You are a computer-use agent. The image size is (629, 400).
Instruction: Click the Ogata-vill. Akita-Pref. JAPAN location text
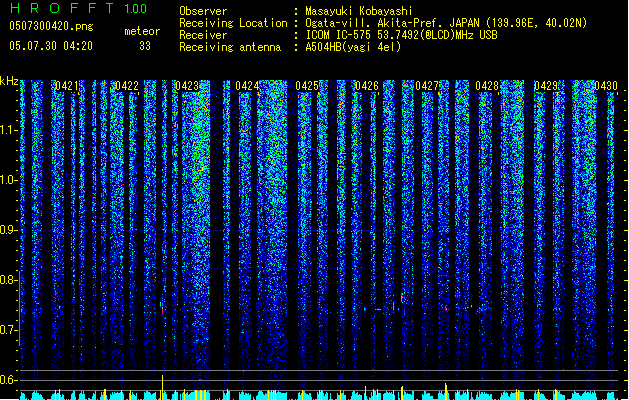pyautogui.click(x=446, y=23)
